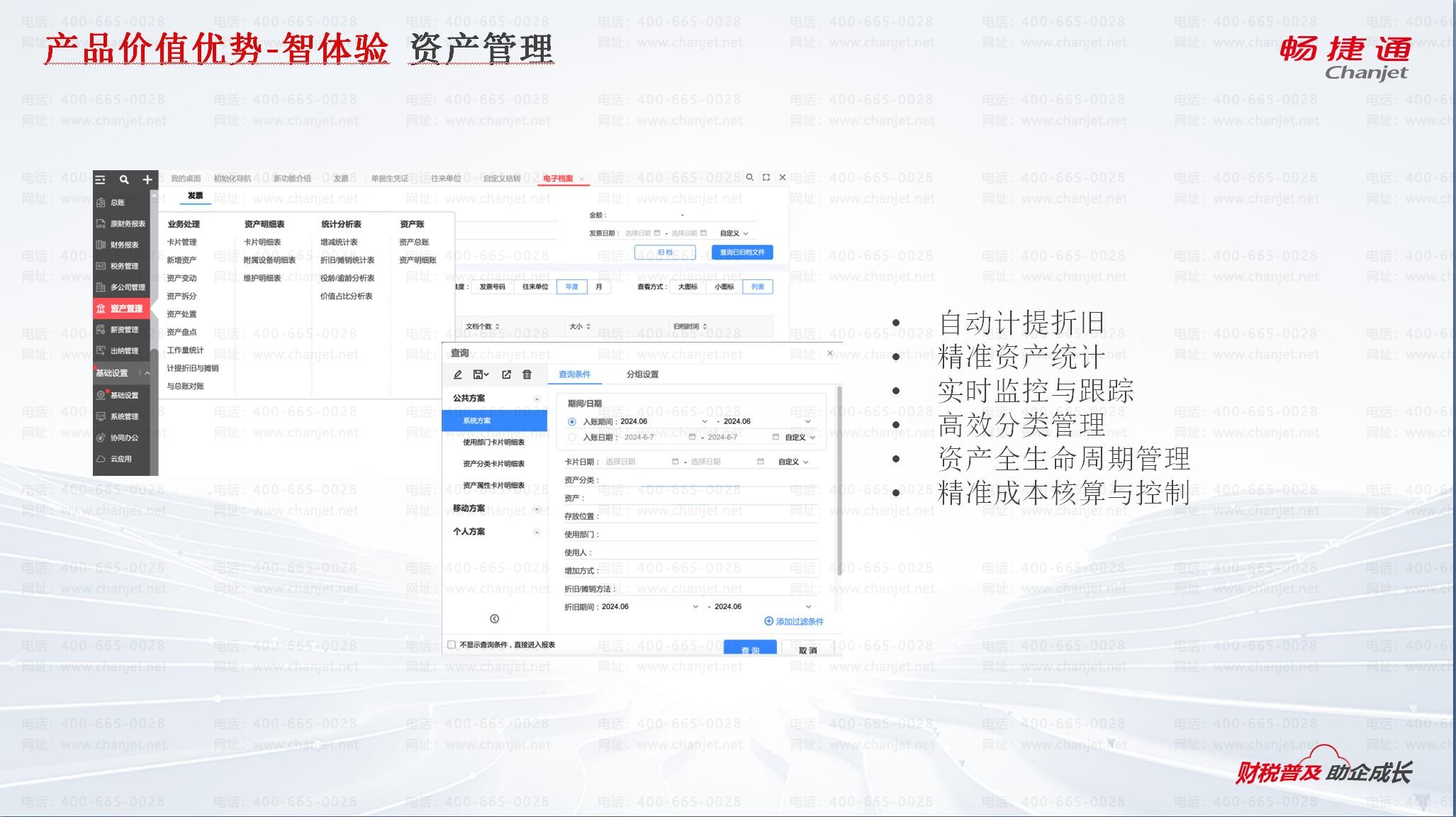Screen dimensions: 1456x817
Task: Click the export/share icon in query toolbar
Action: coord(506,374)
